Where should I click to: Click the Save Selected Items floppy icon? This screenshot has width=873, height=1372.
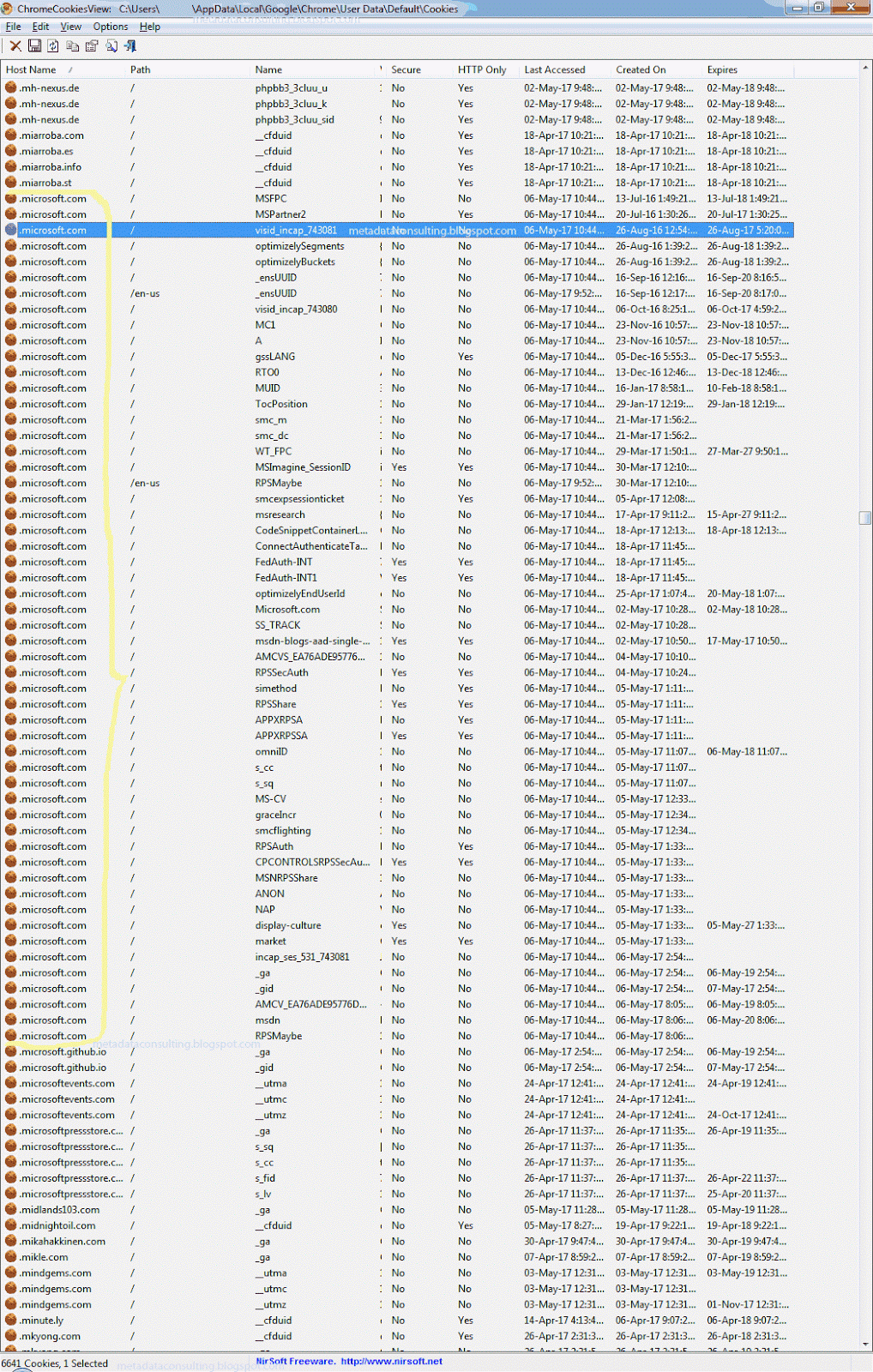point(35,46)
